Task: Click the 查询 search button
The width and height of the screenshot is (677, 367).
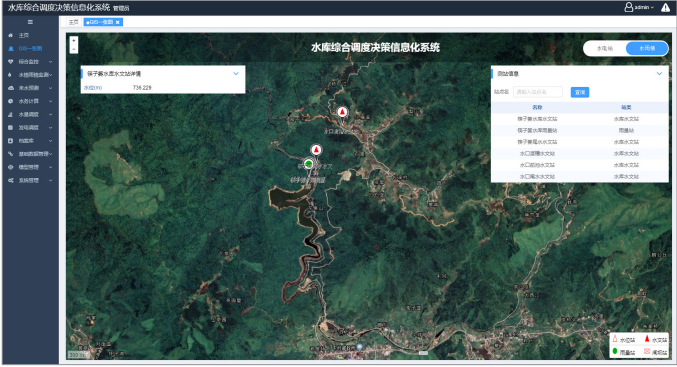Action: (579, 92)
